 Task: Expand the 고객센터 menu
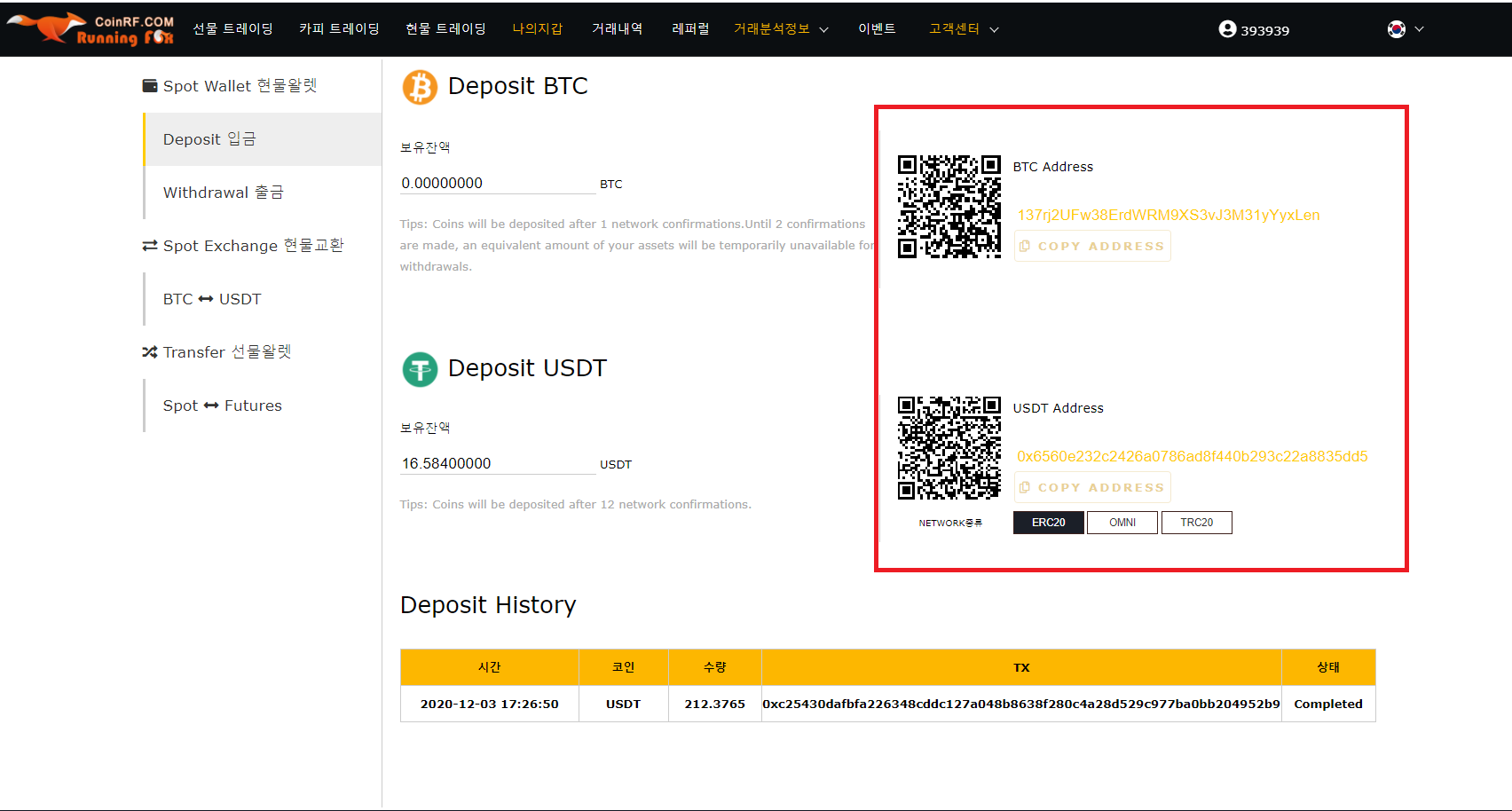point(964,29)
